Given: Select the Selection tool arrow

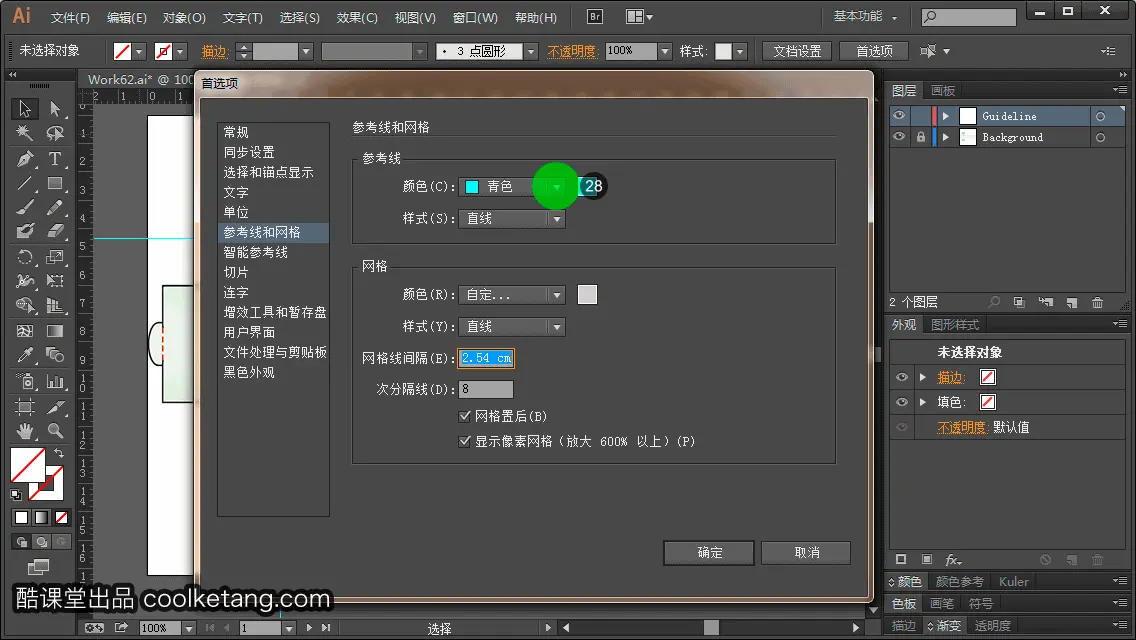Looking at the screenshot, I should pos(25,109).
